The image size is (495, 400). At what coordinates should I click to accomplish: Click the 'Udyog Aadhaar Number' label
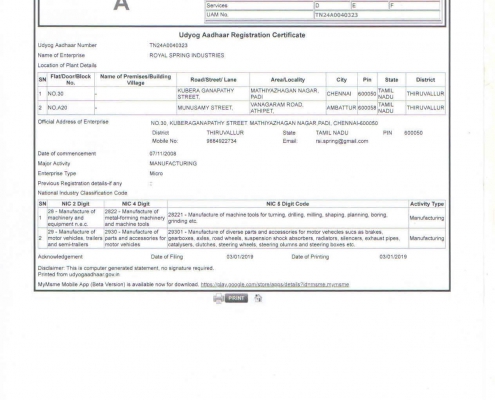67,45
